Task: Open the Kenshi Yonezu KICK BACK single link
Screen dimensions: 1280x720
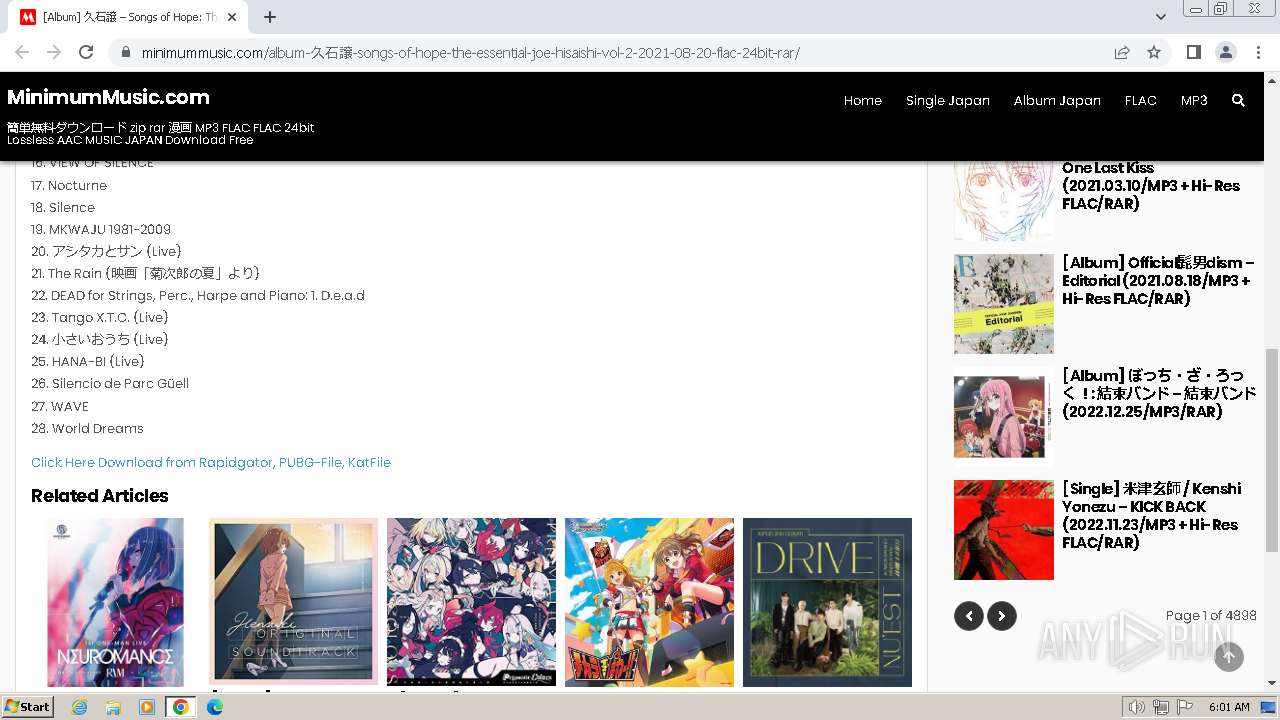Action: [1151, 516]
